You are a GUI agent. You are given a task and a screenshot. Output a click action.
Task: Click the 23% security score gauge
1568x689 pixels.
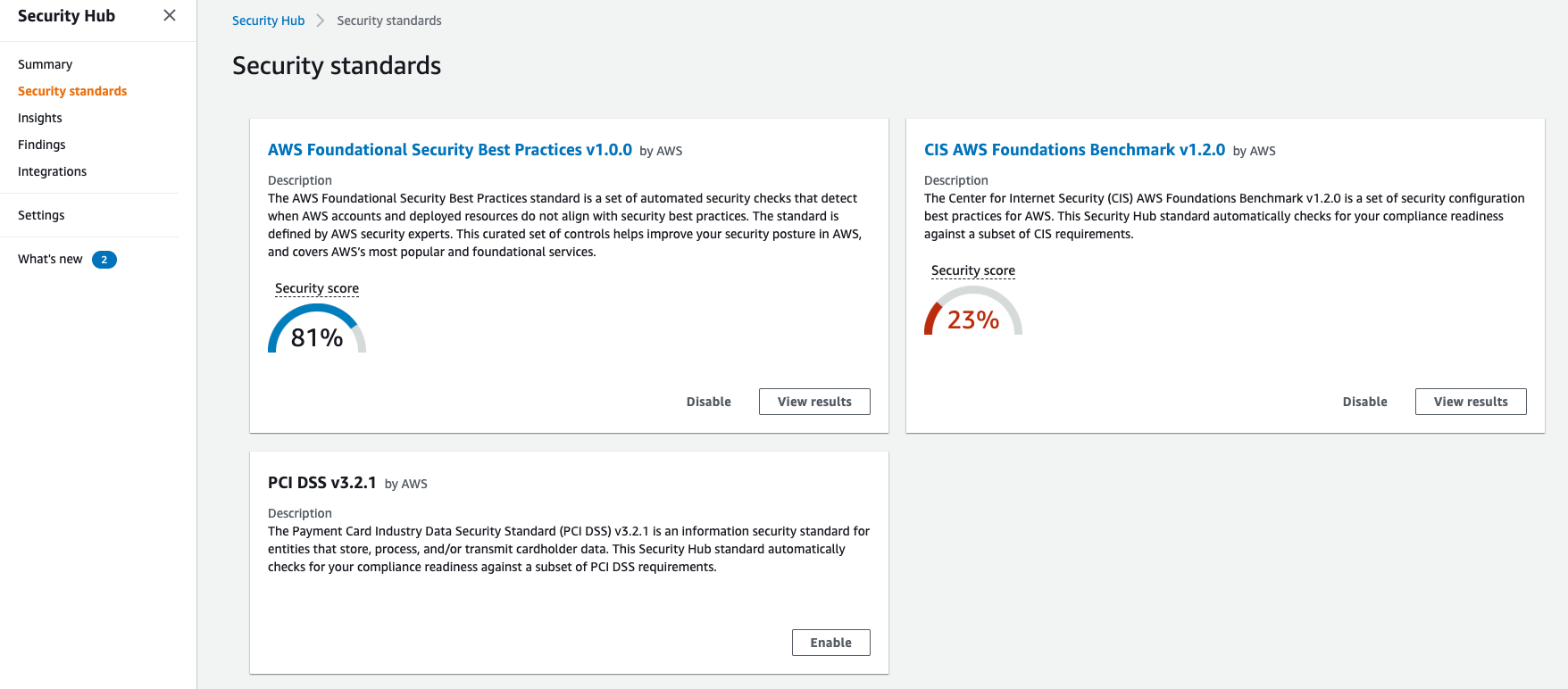click(973, 314)
